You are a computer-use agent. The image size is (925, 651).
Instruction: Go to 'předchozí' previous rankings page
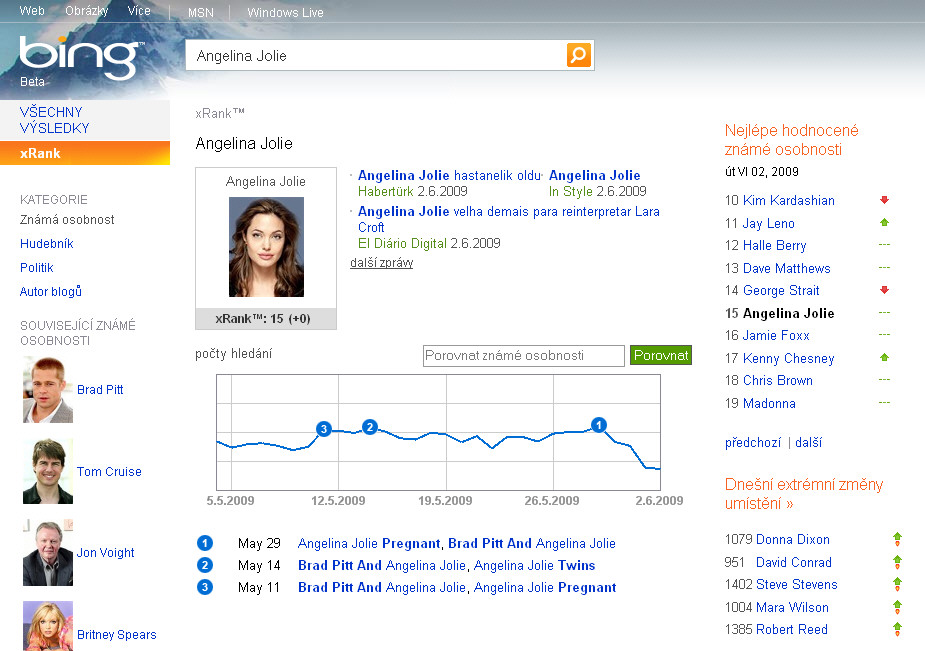tap(753, 442)
